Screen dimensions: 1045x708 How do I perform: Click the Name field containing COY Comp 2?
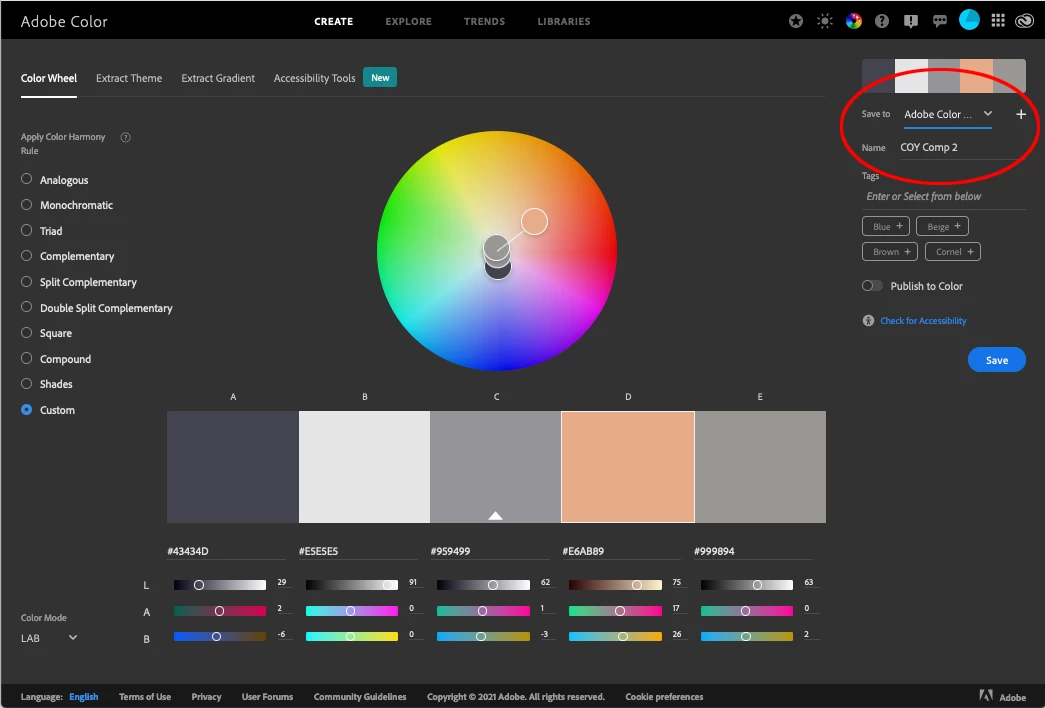click(962, 147)
